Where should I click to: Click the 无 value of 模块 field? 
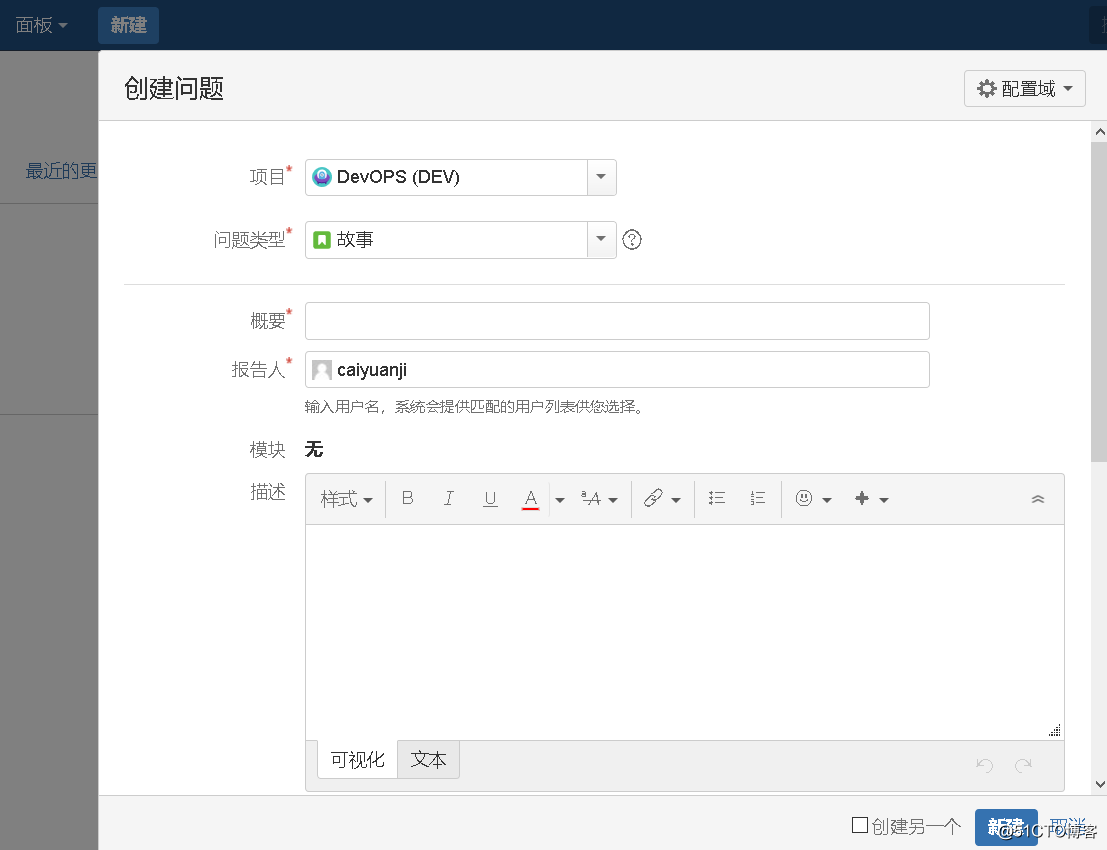[313, 450]
